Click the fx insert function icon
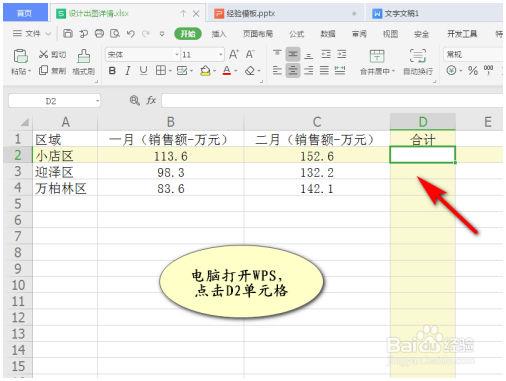Viewport: 506px width, 381px height. coord(151,100)
